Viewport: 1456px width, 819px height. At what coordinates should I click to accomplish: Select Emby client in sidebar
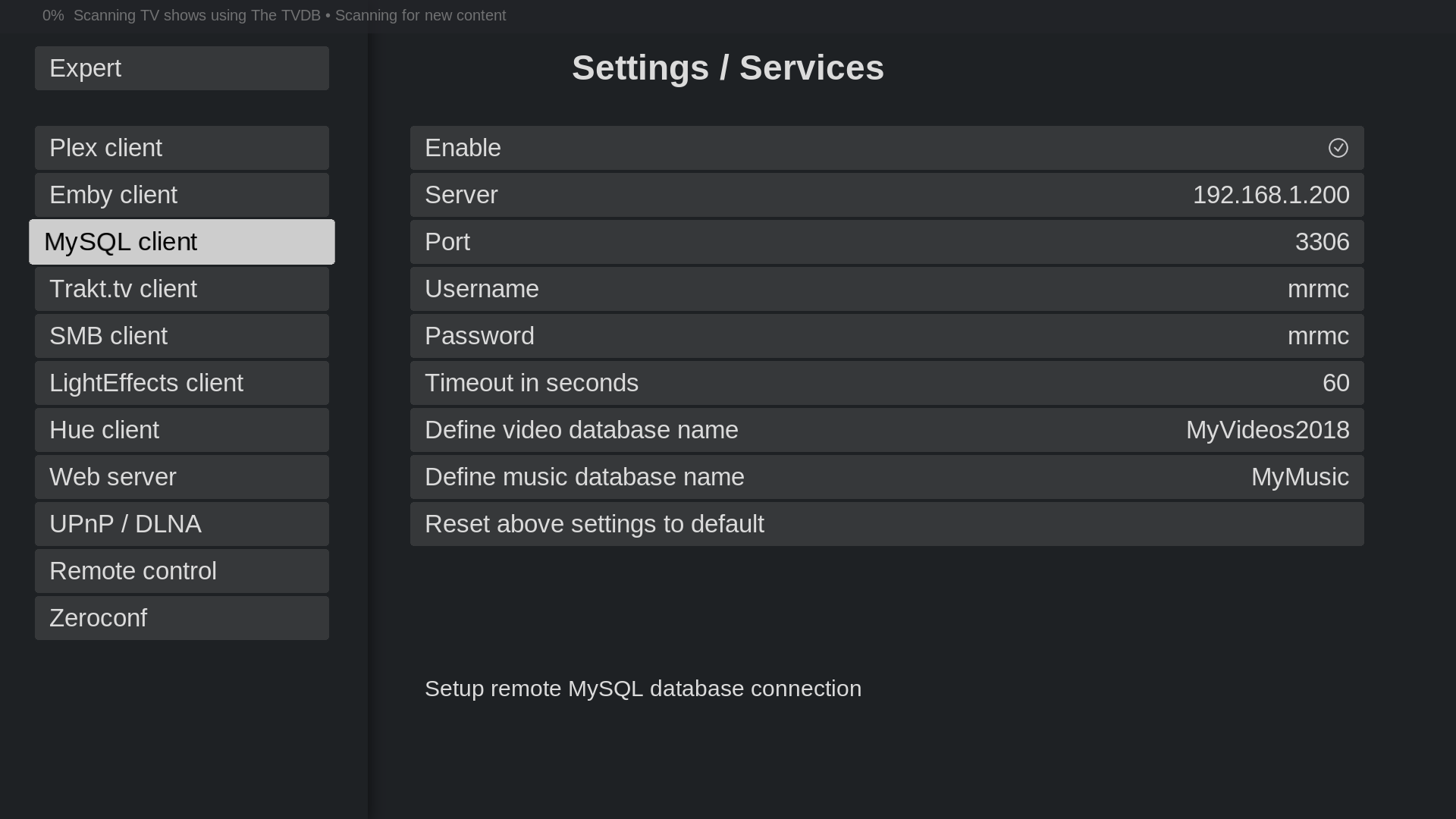click(181, 195)
